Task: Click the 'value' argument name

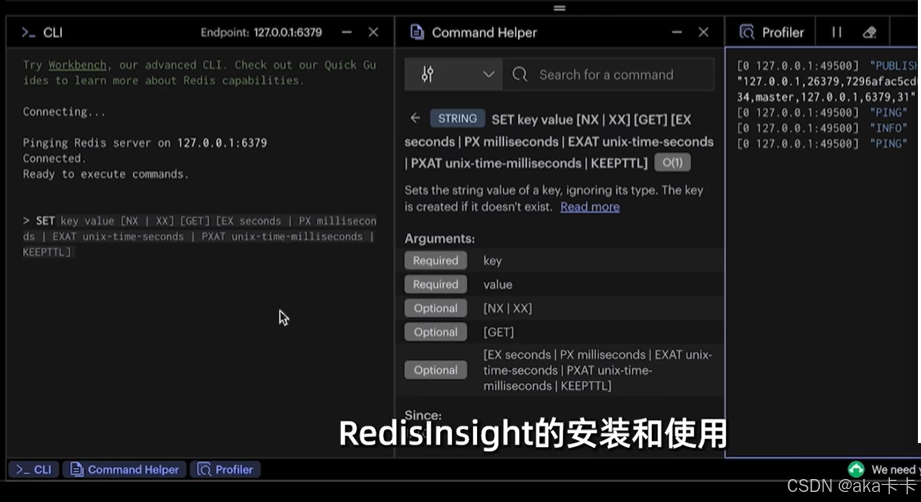Action: pyautogui.click(x=498, y=285)
